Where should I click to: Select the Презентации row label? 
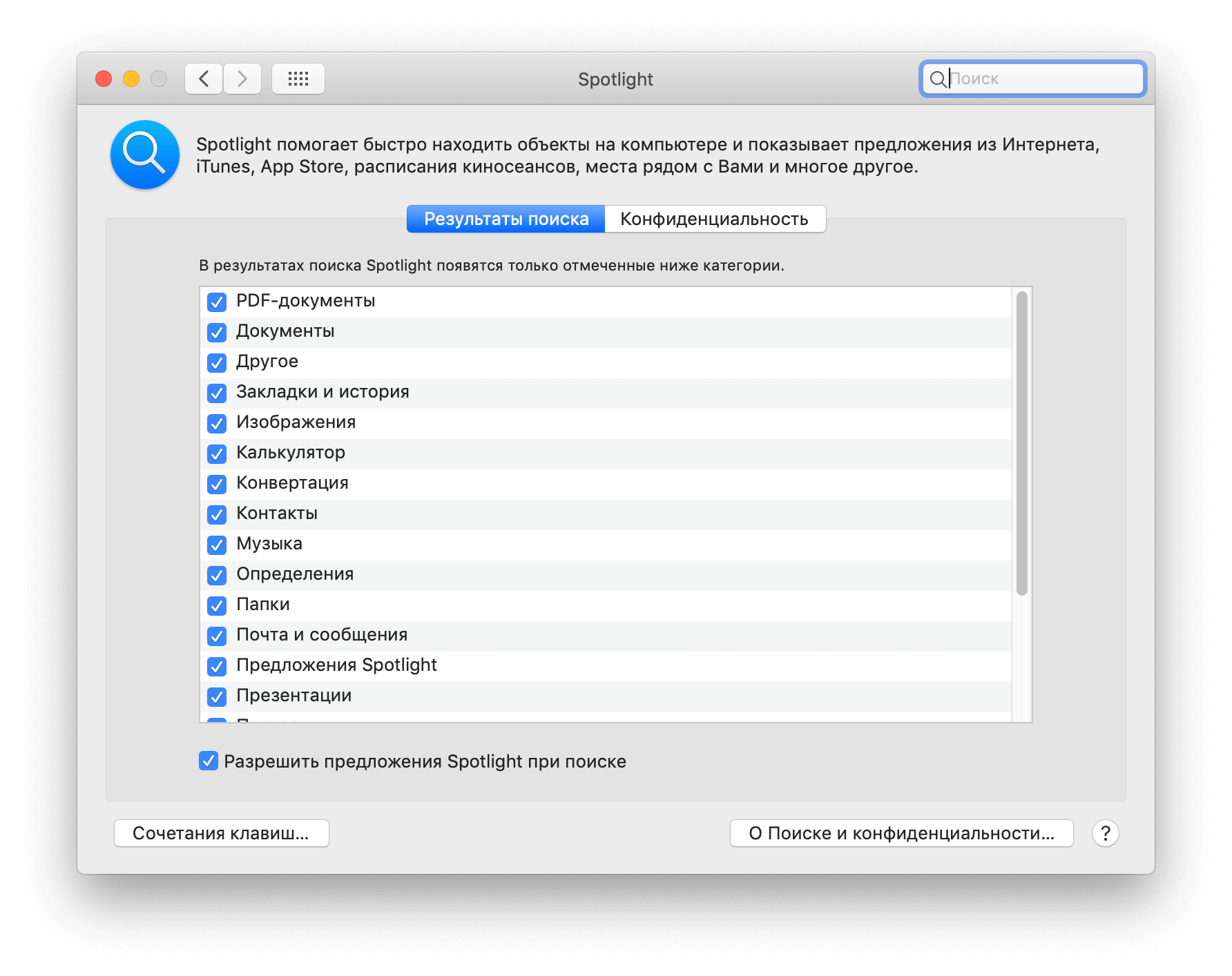pyautogui.click(x=294, y=696)
